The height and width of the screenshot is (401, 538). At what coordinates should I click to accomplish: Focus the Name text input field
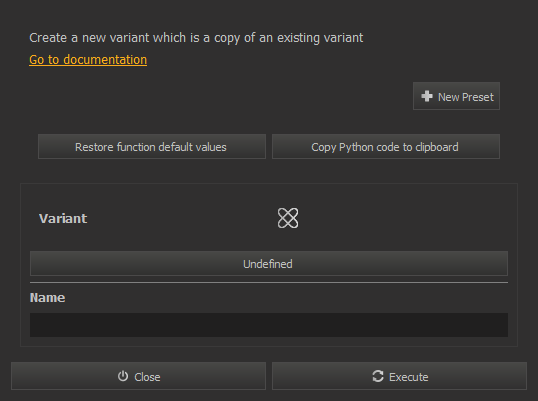click(x=269, y=325)
